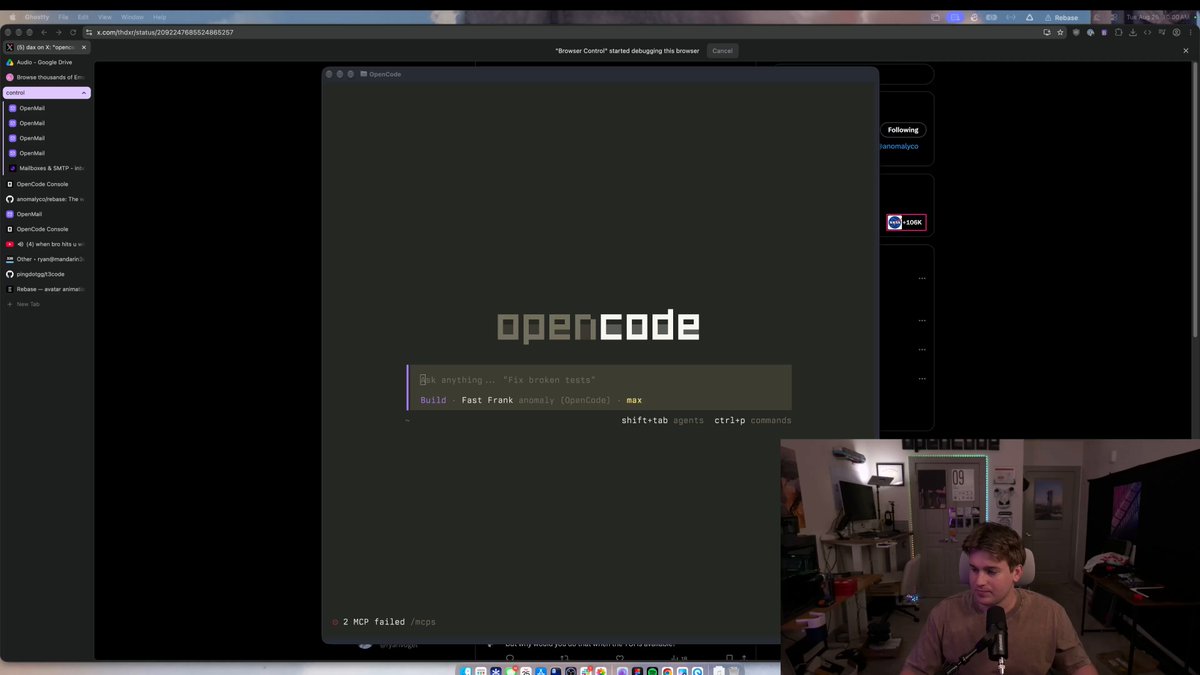
Task: Open the browser downloads icon
Action: [1133, 32]
